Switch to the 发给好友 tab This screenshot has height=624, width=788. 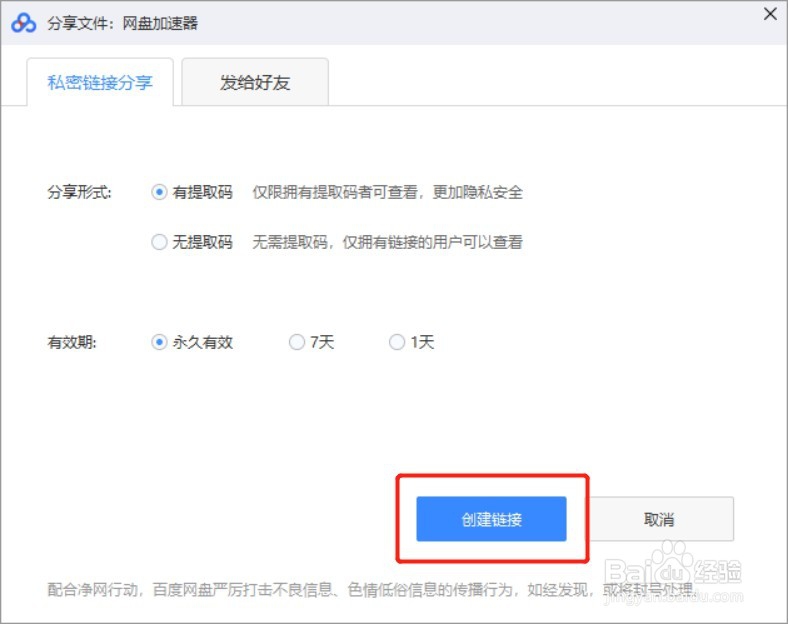point(255,82)
